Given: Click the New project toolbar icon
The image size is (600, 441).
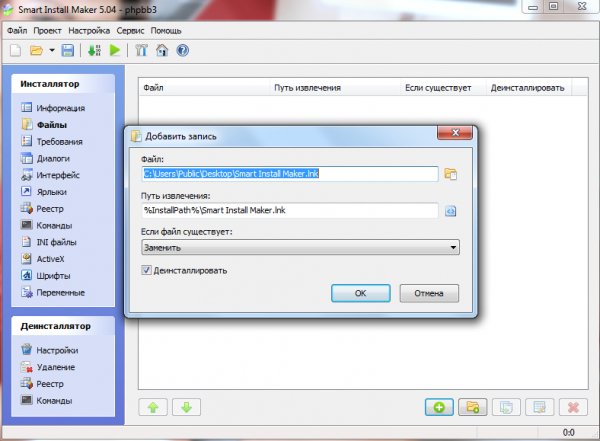Looking at the screenshot, I should [16, 50].
